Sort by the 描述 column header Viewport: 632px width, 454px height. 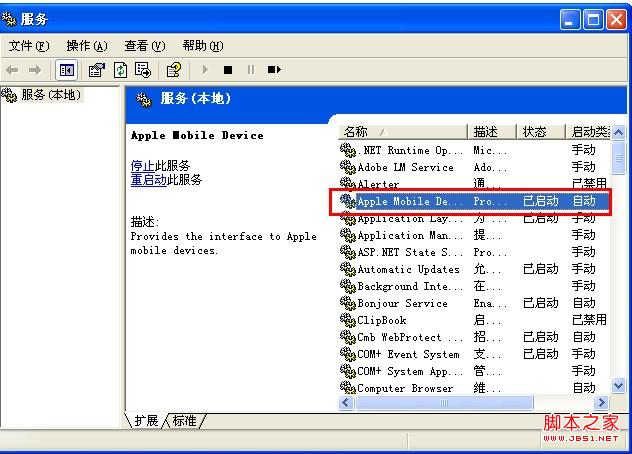(x=492, y=132)
